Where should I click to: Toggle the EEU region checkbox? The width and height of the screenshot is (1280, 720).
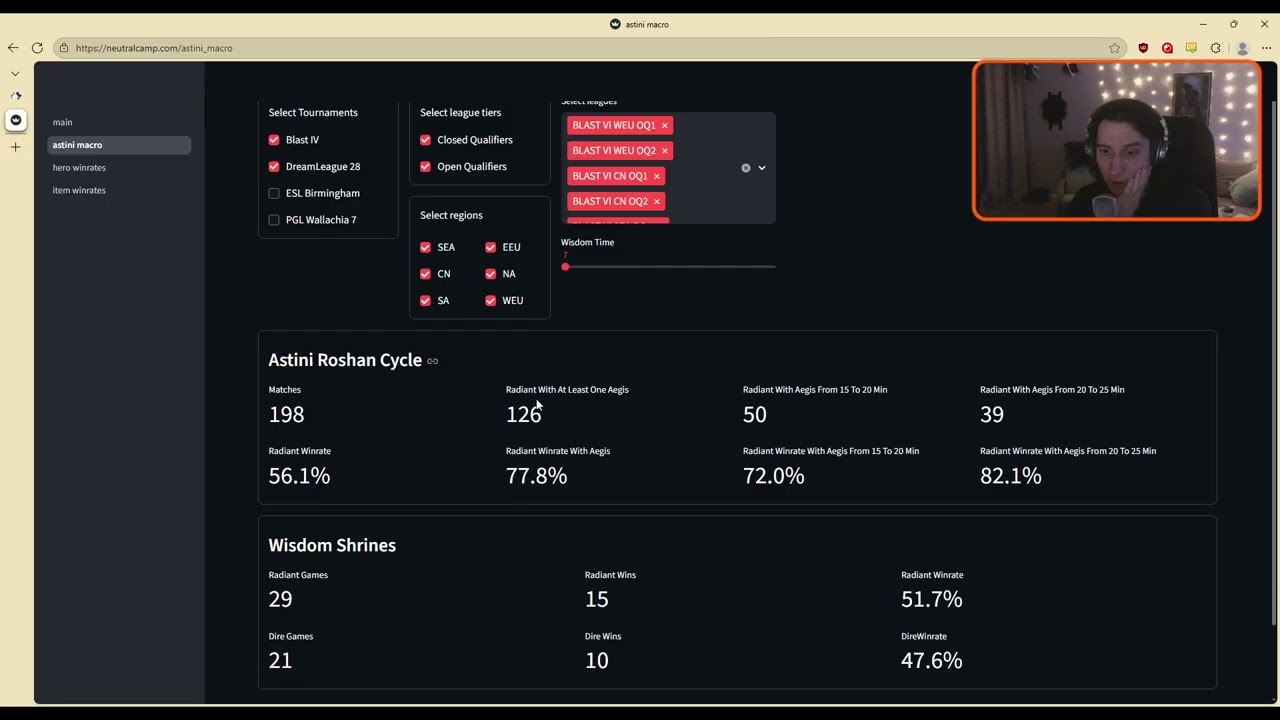[x=490, y=247]
